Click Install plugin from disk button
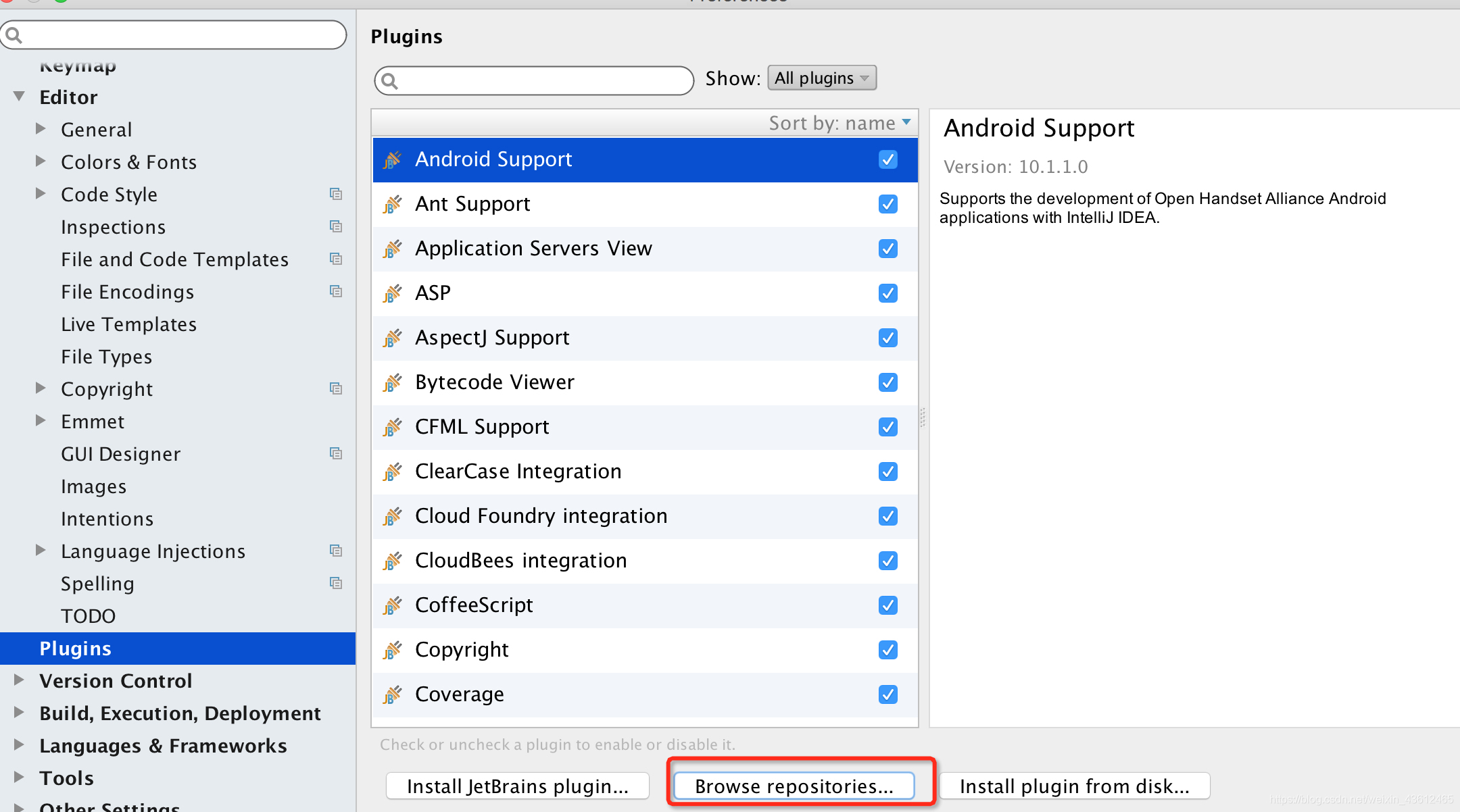Screen dimensions: 1460x812 pos(1075,786)
